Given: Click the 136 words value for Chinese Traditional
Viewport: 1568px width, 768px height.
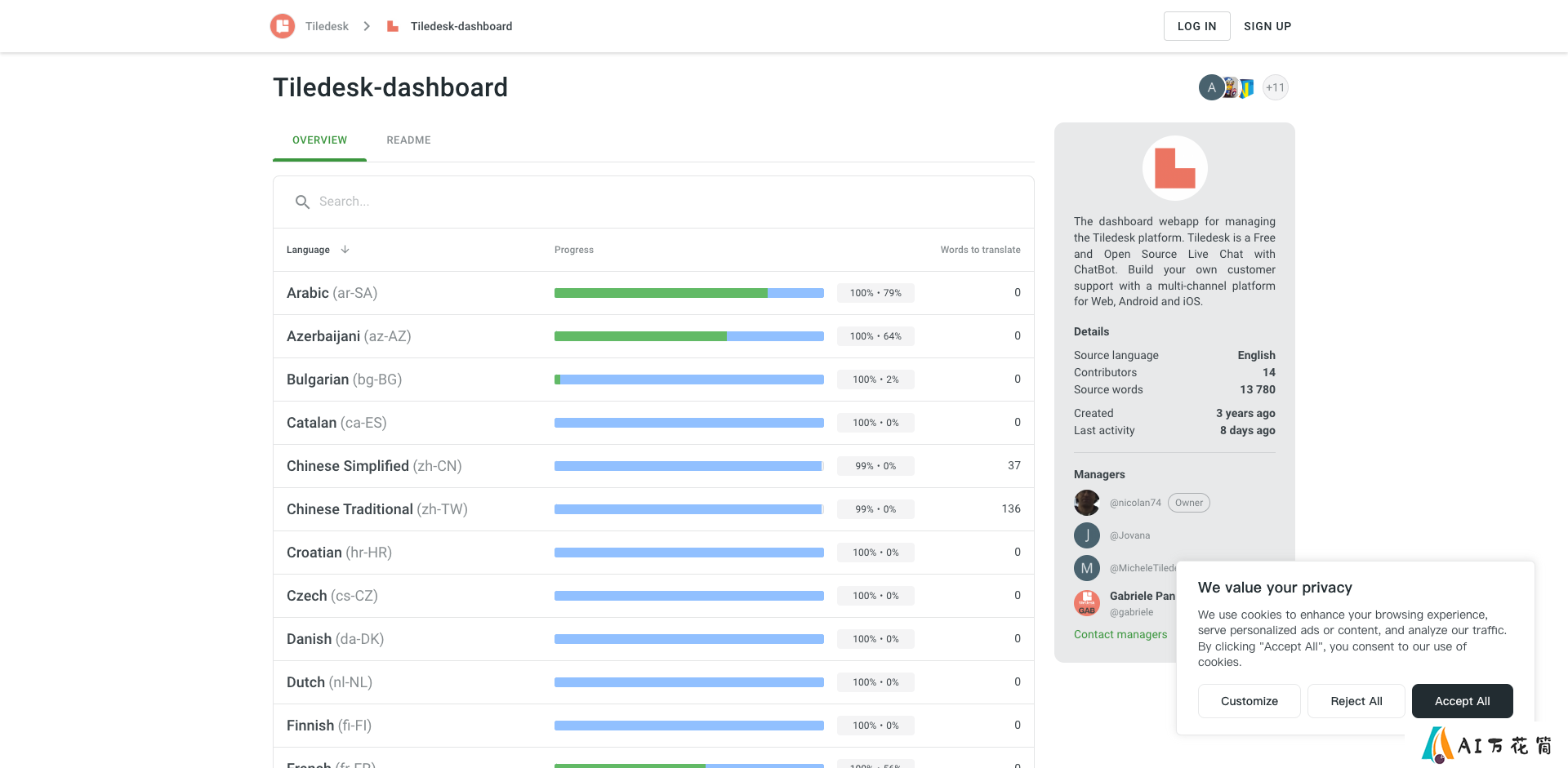Looking at the screenshot, I should [x=1011, y=508].
